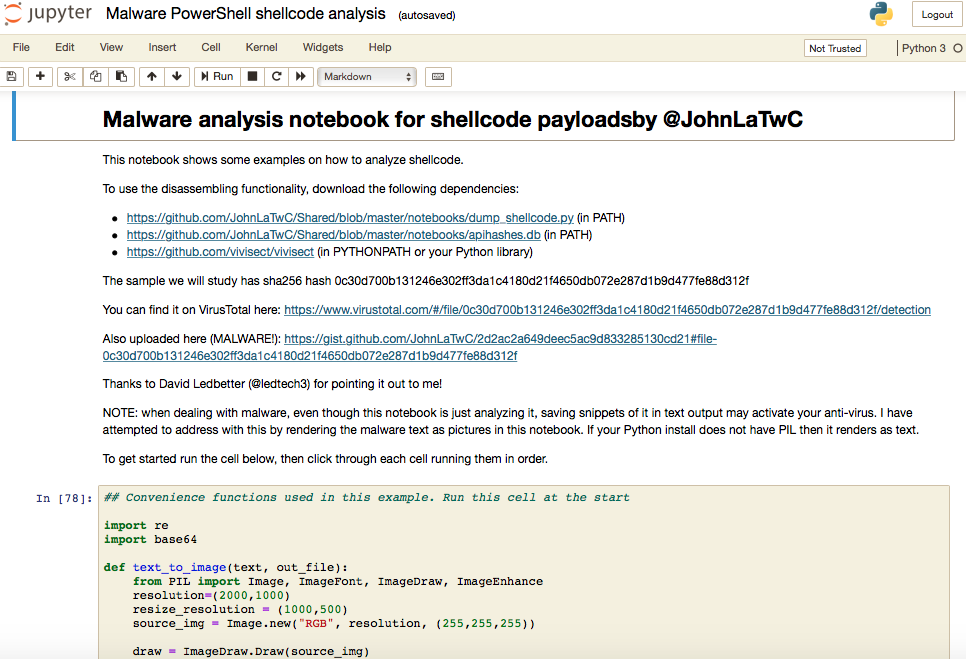Screen dimensions: 966x659
Task: Move selected cell up arrow
Action: tap(152, 76)
